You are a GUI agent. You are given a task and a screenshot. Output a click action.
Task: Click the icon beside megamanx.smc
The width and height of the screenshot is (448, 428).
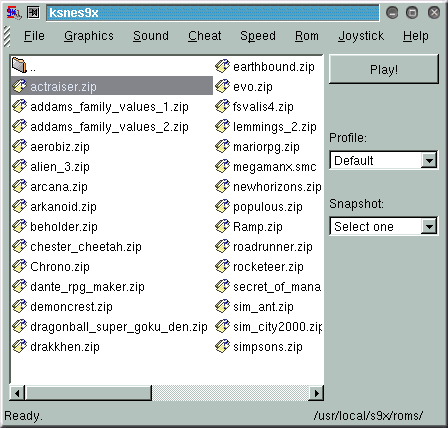pos(222,167)
